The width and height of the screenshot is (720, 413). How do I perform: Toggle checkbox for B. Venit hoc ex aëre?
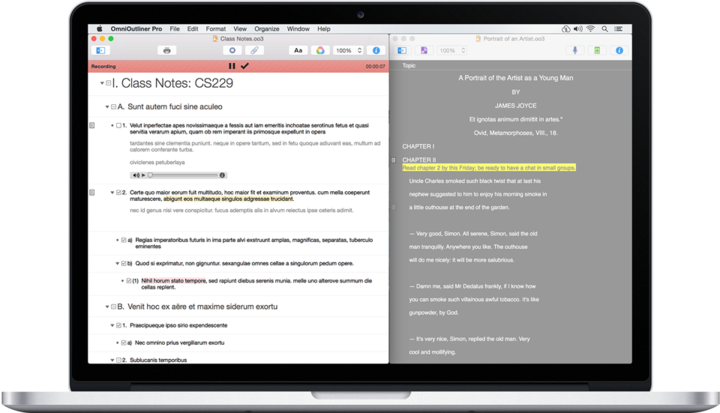(x=113, y=307)
